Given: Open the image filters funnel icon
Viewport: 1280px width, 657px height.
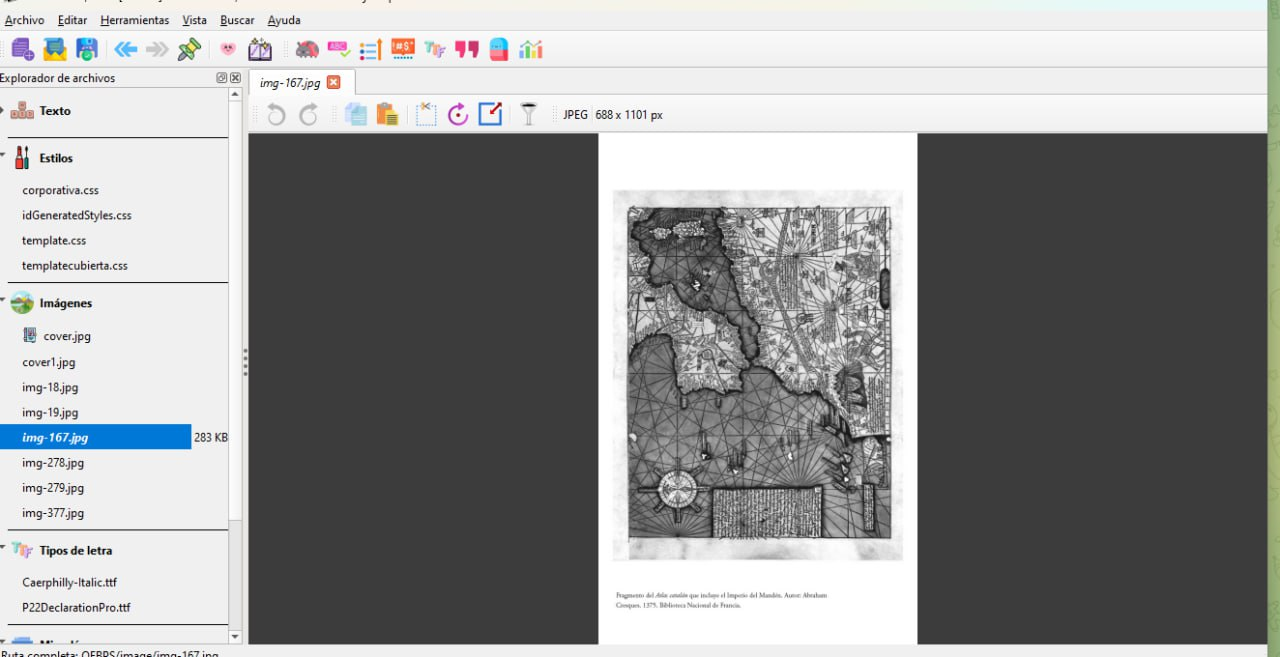Looking at the screenshot, I should point(529,115).
